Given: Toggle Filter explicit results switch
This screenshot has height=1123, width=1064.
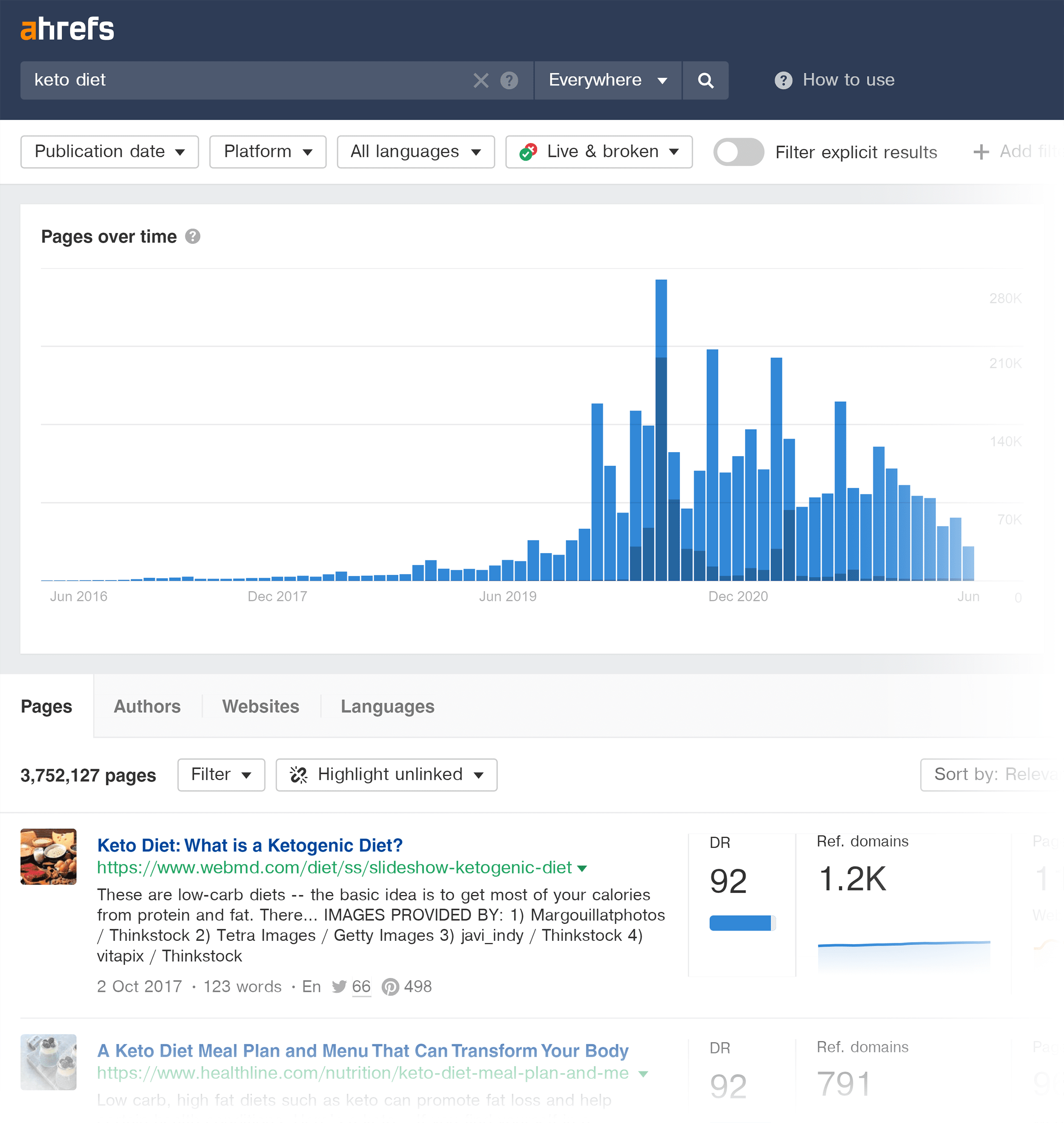Looking at the screenshot, I should [738, 152].
